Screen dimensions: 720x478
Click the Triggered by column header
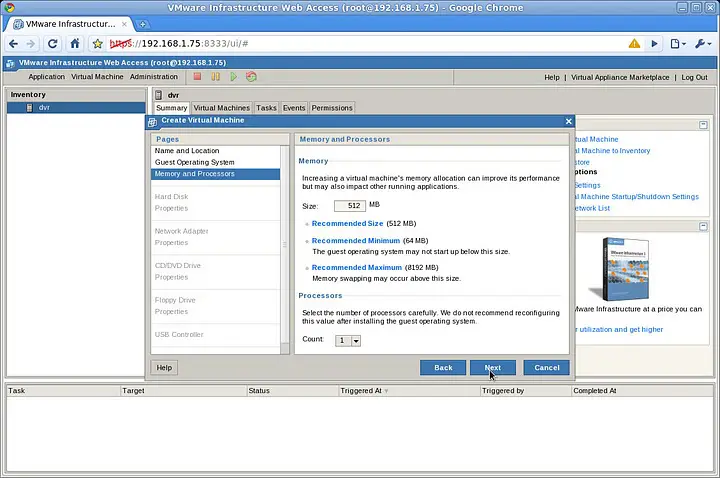click(x=525, y=391)
